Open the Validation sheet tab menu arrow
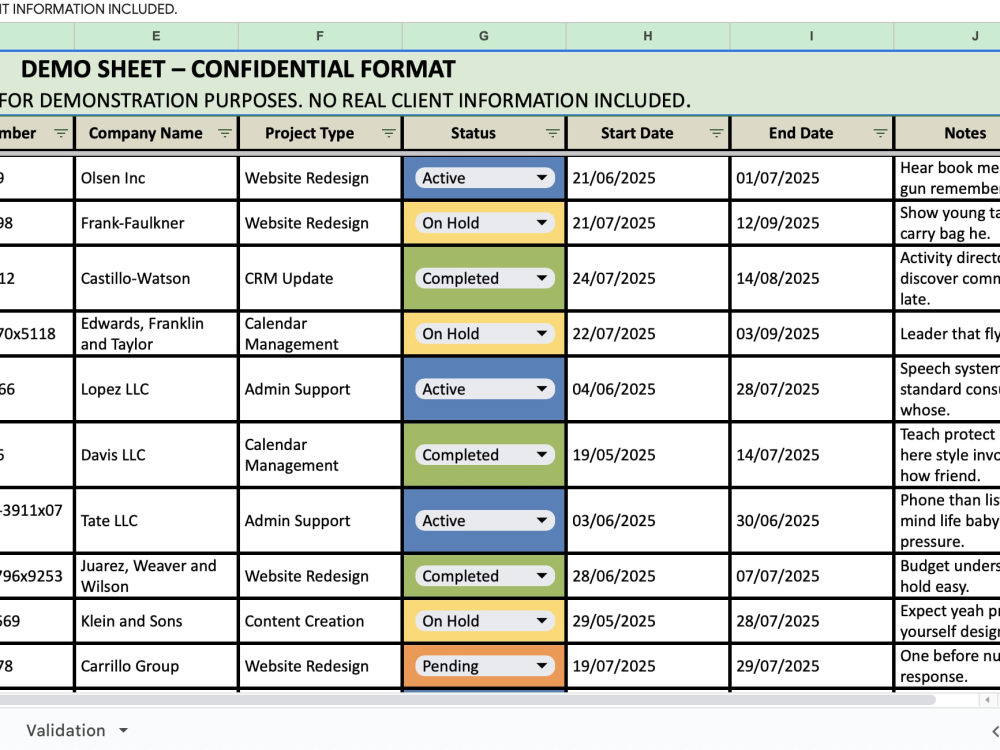This screenshot has height=750, width=1000. click(124, 731)
